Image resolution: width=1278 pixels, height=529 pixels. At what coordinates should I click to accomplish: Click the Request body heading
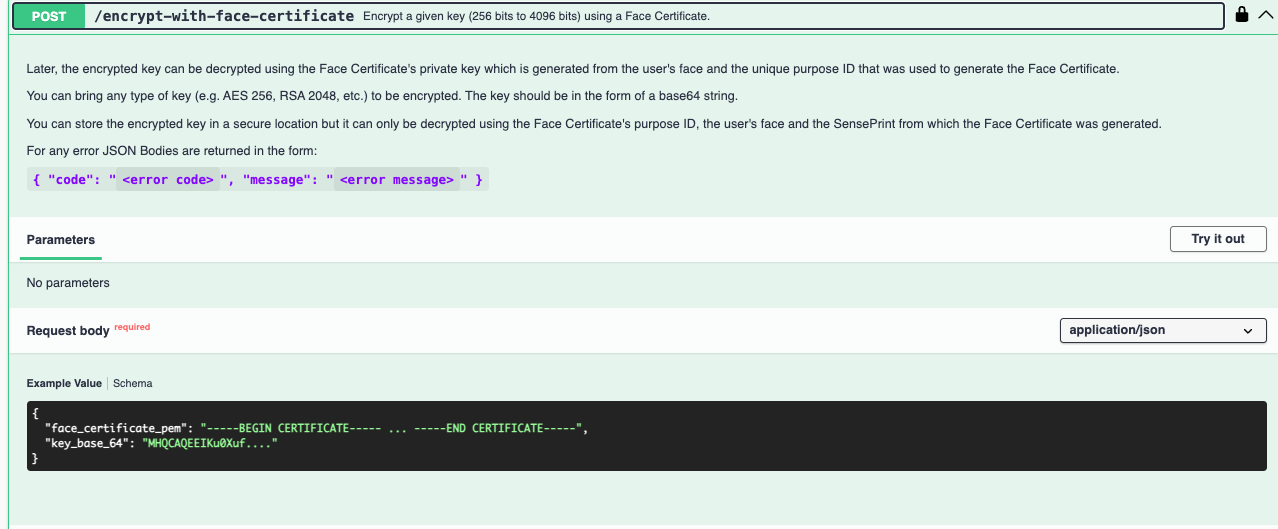68,331
